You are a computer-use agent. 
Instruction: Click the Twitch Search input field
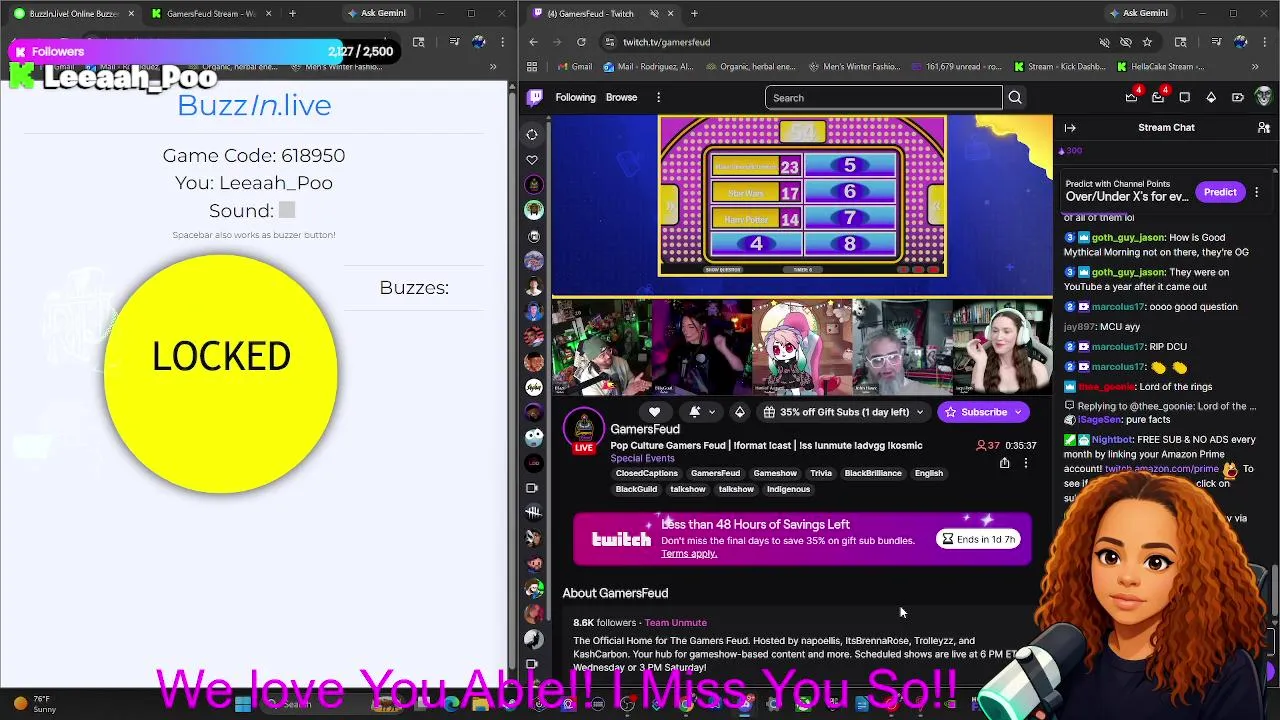coord(883,97)
